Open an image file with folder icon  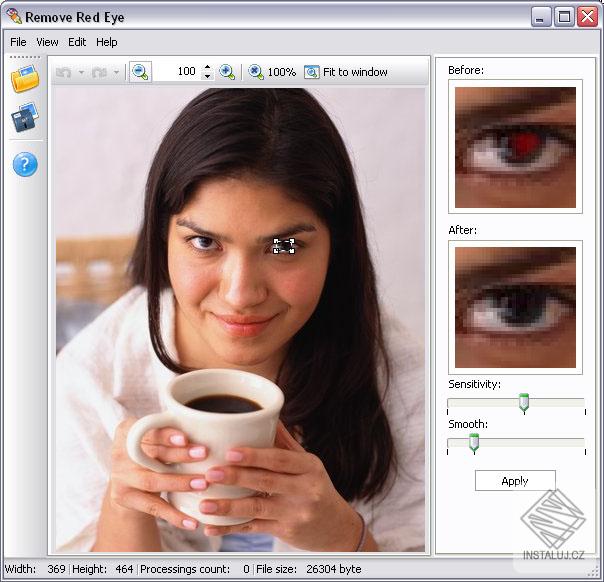pos(25,79)
